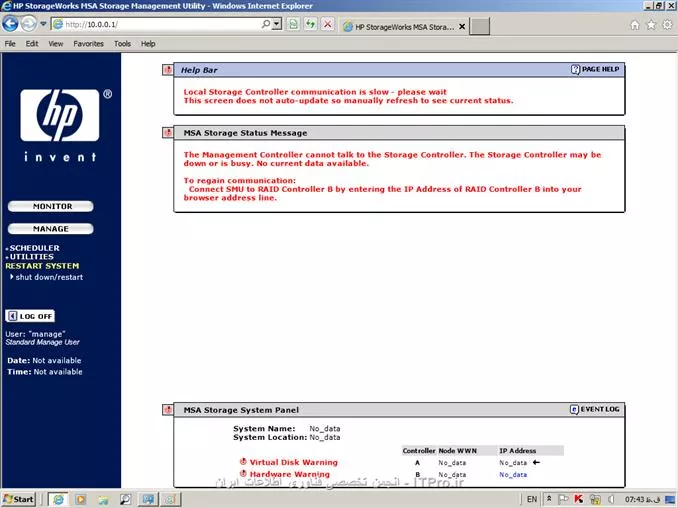Click the PAGE HELP question mark icon
This screenshot has height=508, width=678.
pyautogui.click(x=575, y=69)
